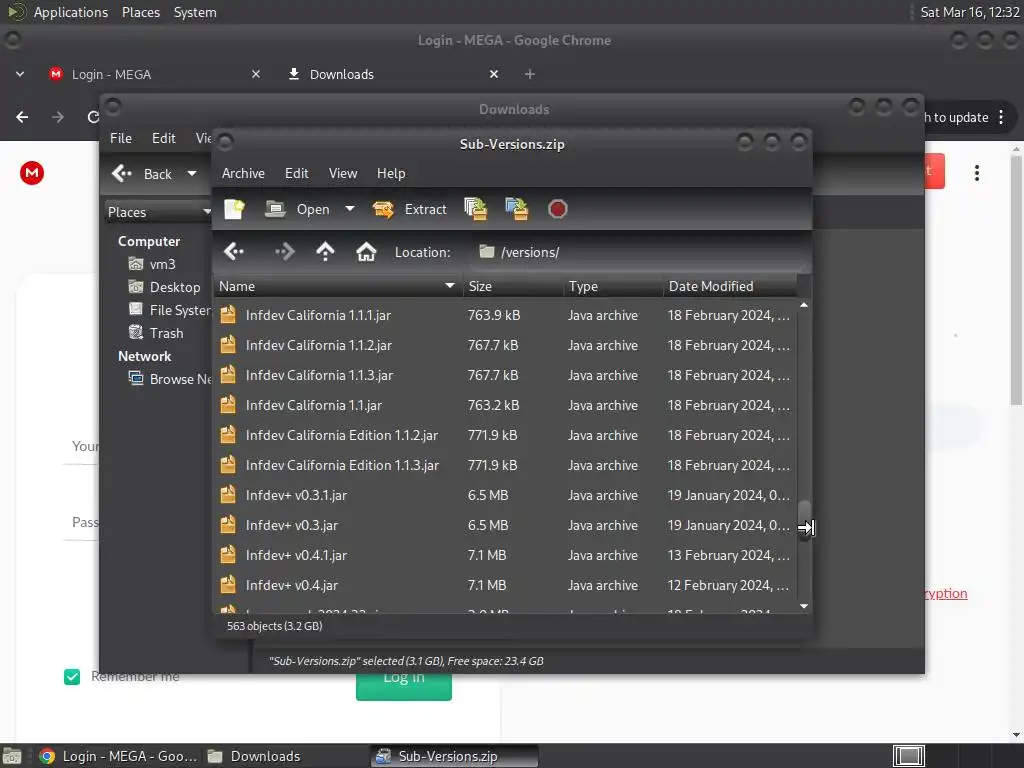Screen dimensions: 1024x768
Task: Go up one level in archive
Action: point(325,251)
